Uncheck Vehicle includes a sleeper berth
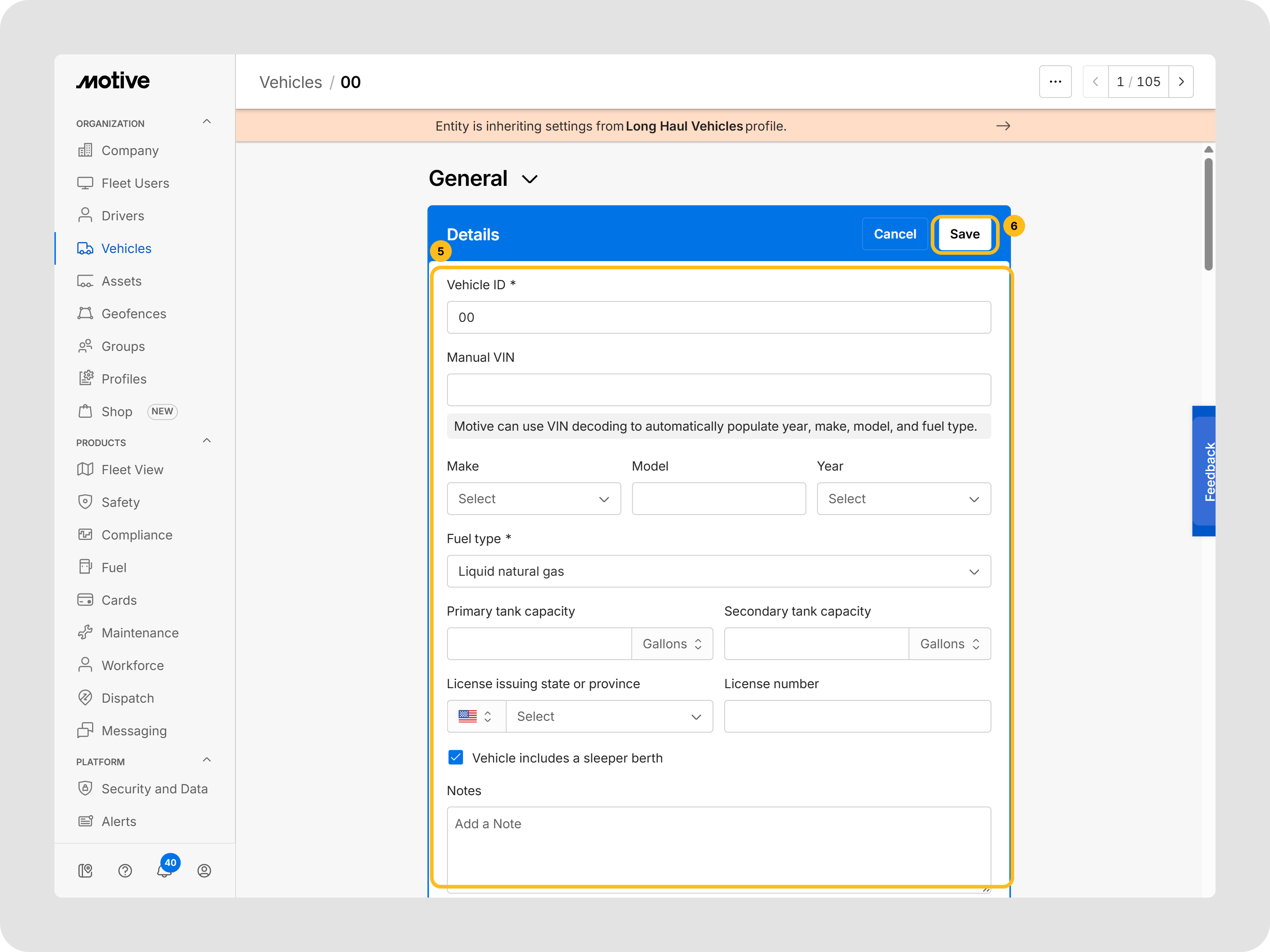 pos(455,758)
